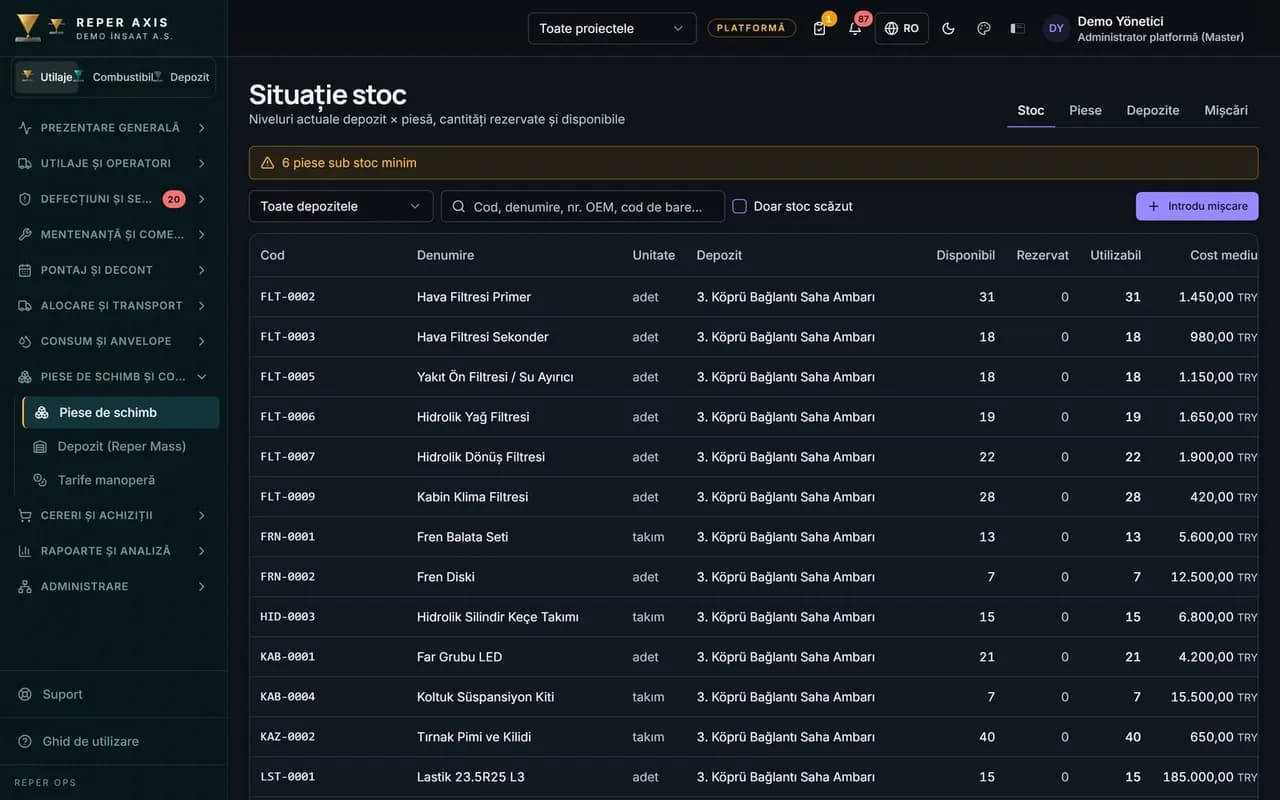This screenshot has width=1280, height=800.
Task: Click the Suport lifebuoy icon
Action: pos(25,694)
